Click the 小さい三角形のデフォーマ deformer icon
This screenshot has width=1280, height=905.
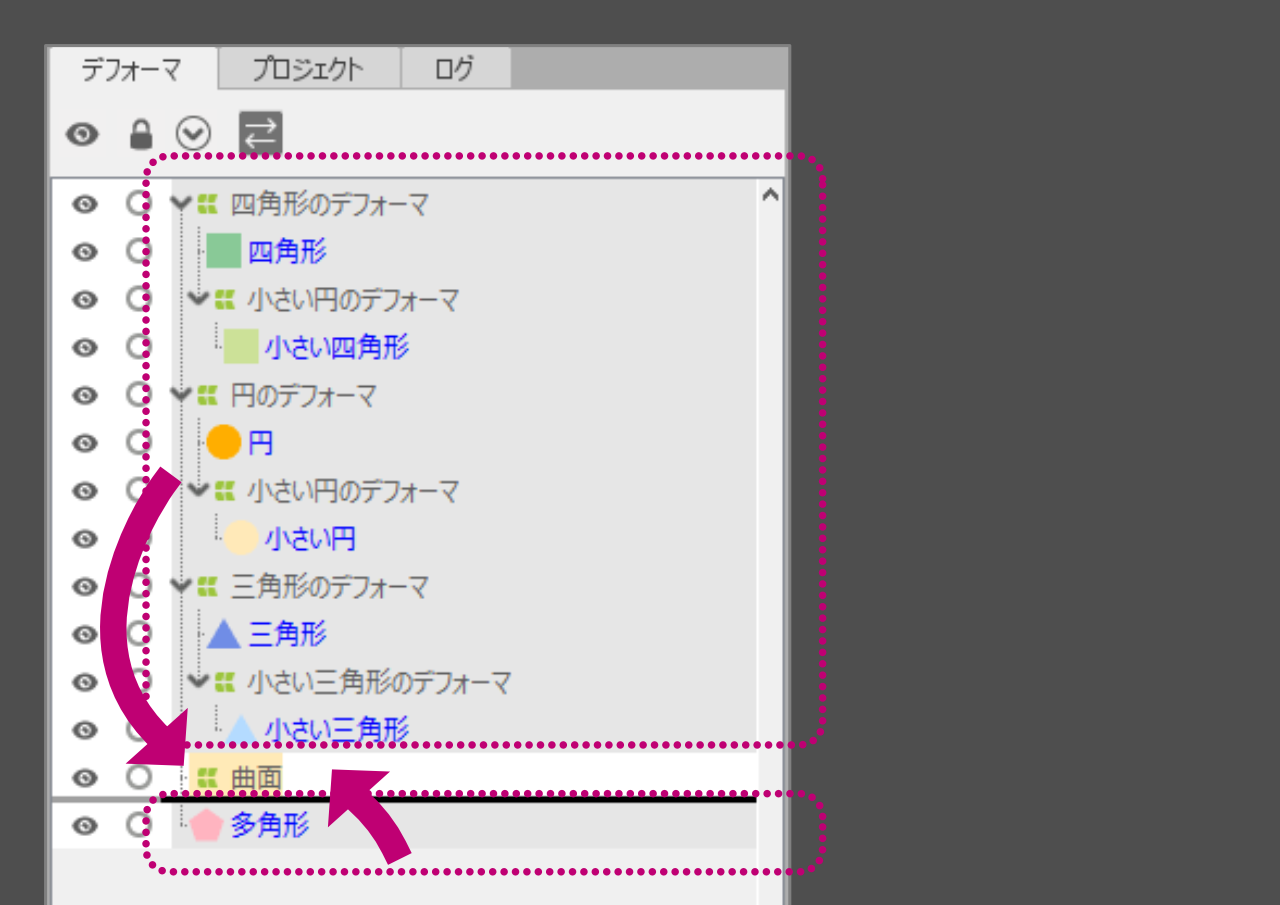point(226,682)
